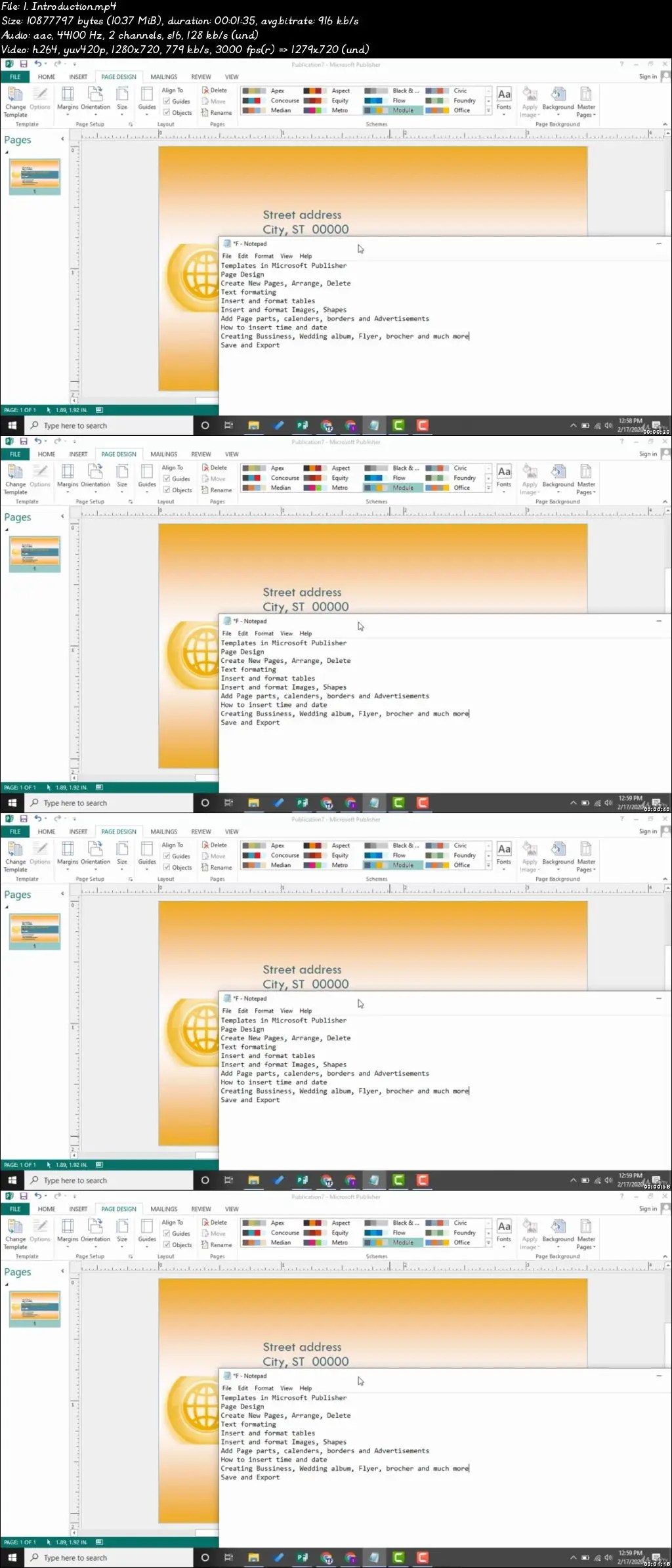Select Flow color scheme in 00:00:40 frame
Screen dimensions: 672x1568
(392, 478)
